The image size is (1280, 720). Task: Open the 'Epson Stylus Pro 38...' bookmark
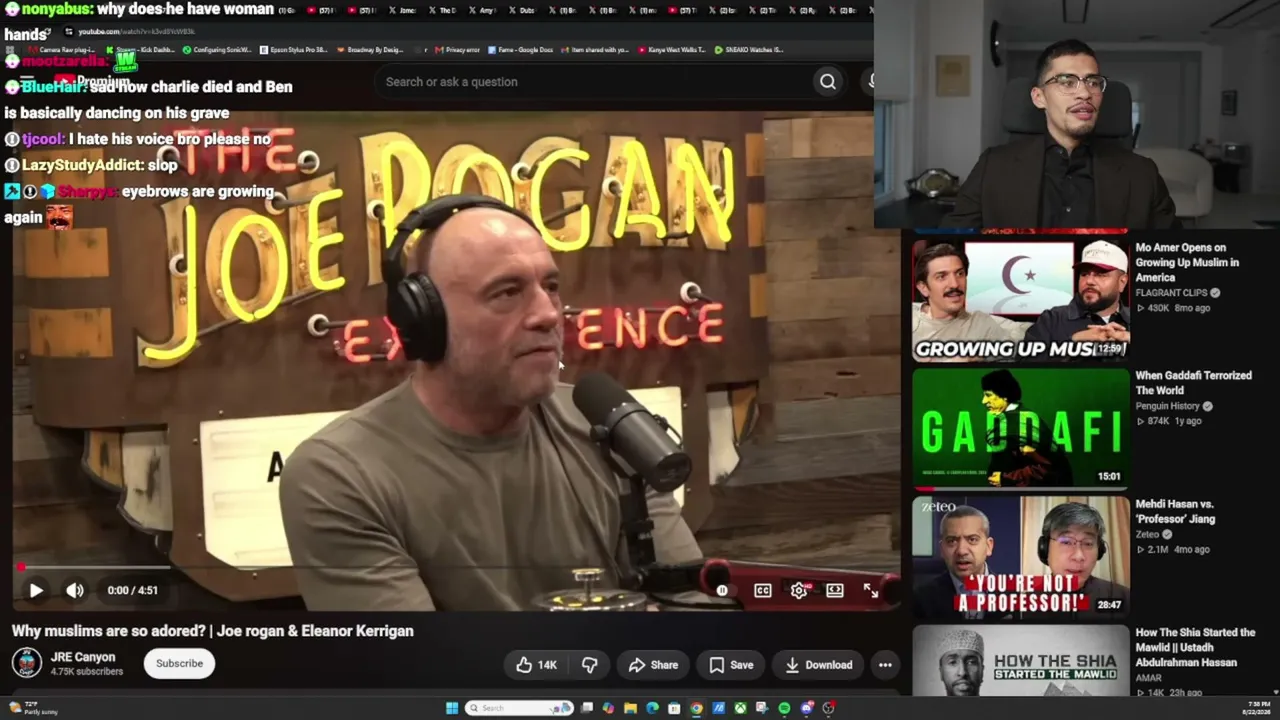point(293,49)
